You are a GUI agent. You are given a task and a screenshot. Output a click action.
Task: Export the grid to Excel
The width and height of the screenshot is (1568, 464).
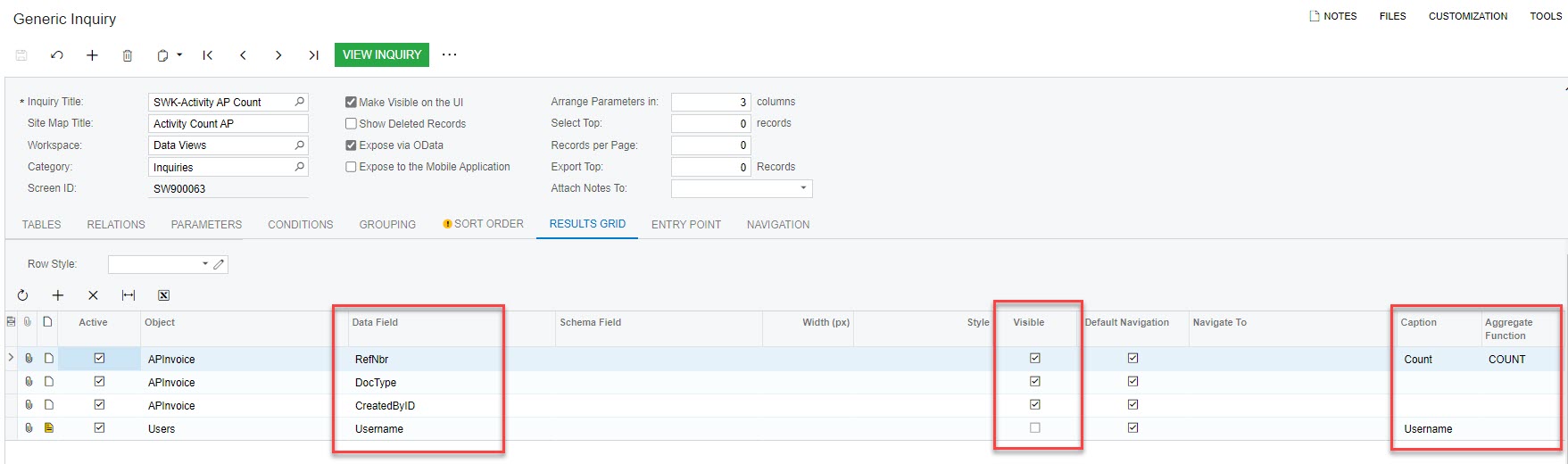coord(163,295)
